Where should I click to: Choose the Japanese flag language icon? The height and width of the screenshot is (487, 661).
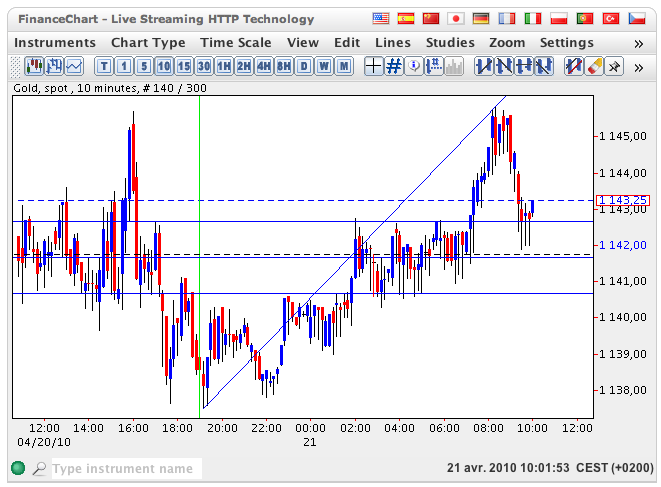(x=457, y=19)
